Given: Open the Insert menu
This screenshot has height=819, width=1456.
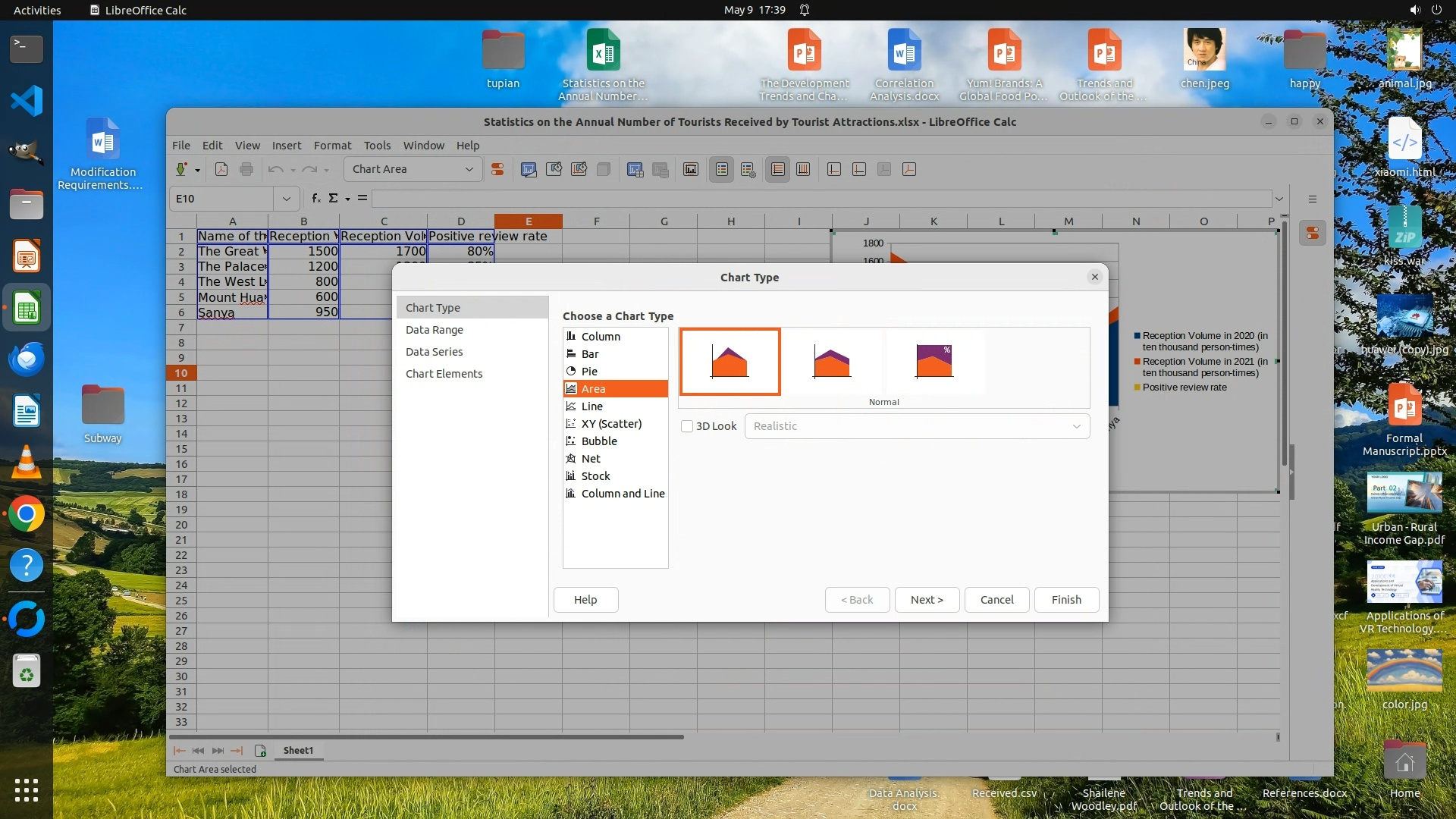Looking at the screenshot, I should [x=287, y=146].
